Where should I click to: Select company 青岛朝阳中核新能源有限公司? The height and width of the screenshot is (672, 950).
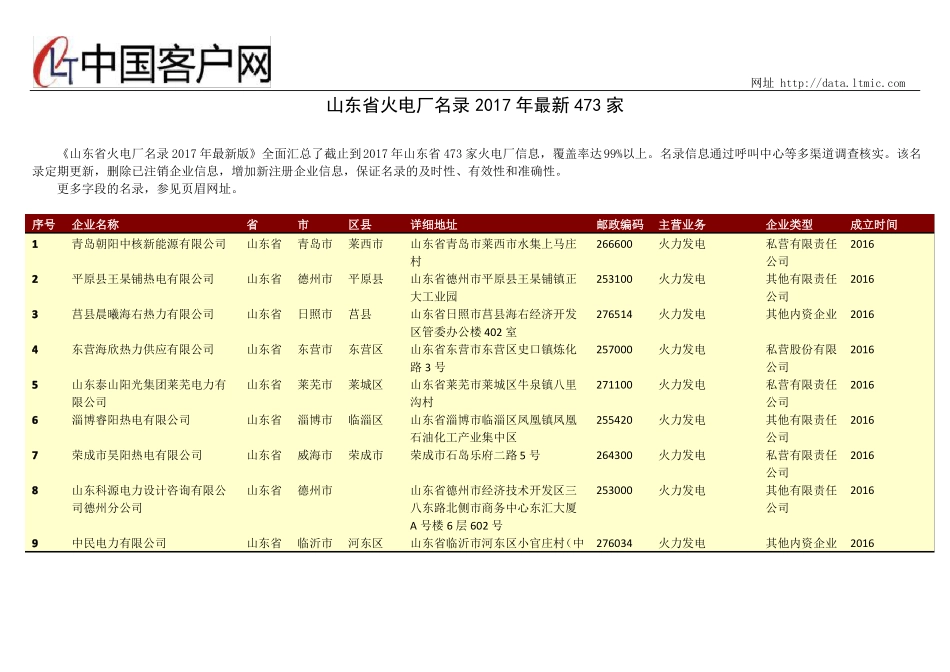[x=149, y=244]
